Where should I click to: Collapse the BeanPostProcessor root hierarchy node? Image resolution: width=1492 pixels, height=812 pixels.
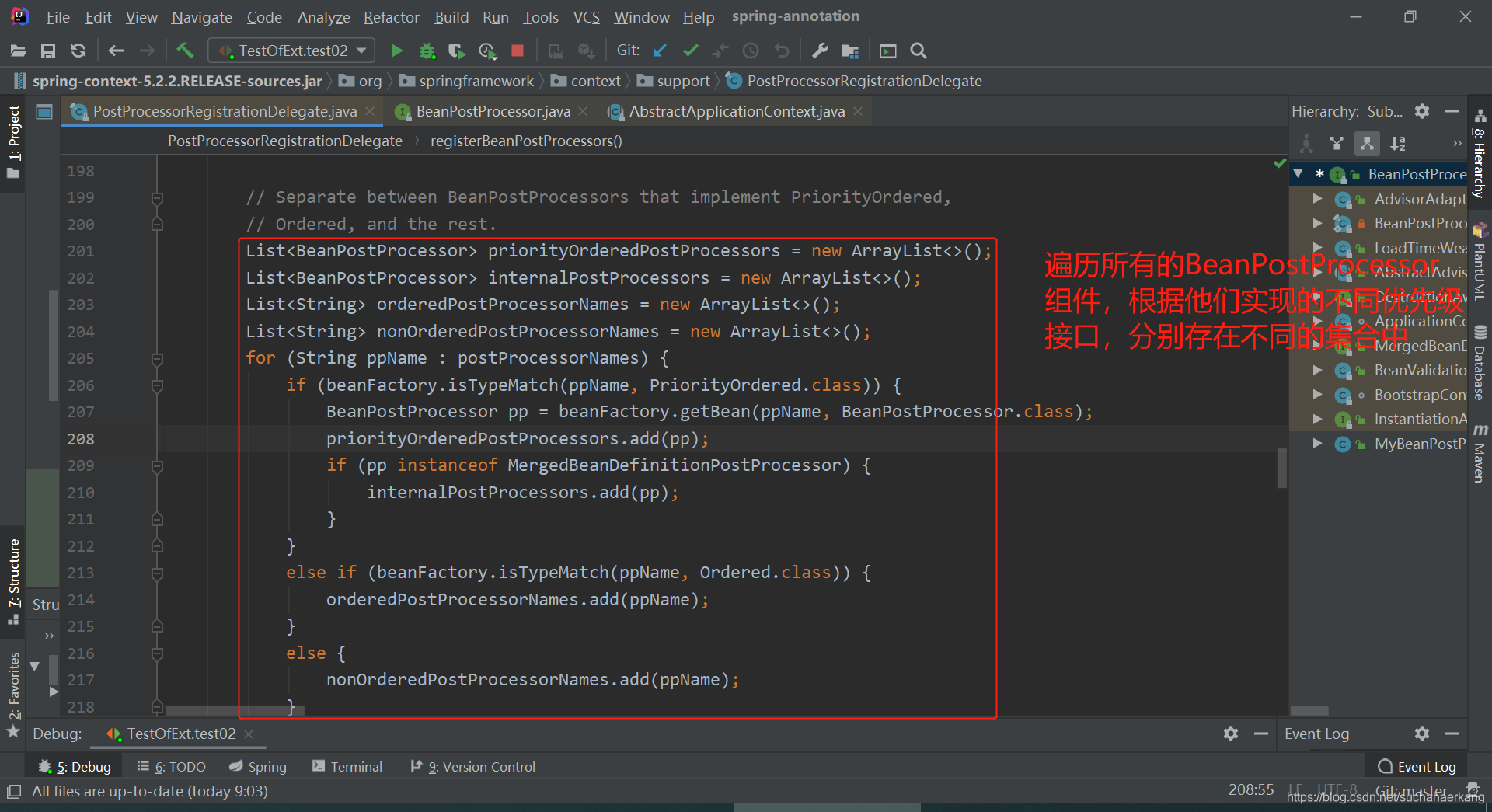click(1299, 174)
